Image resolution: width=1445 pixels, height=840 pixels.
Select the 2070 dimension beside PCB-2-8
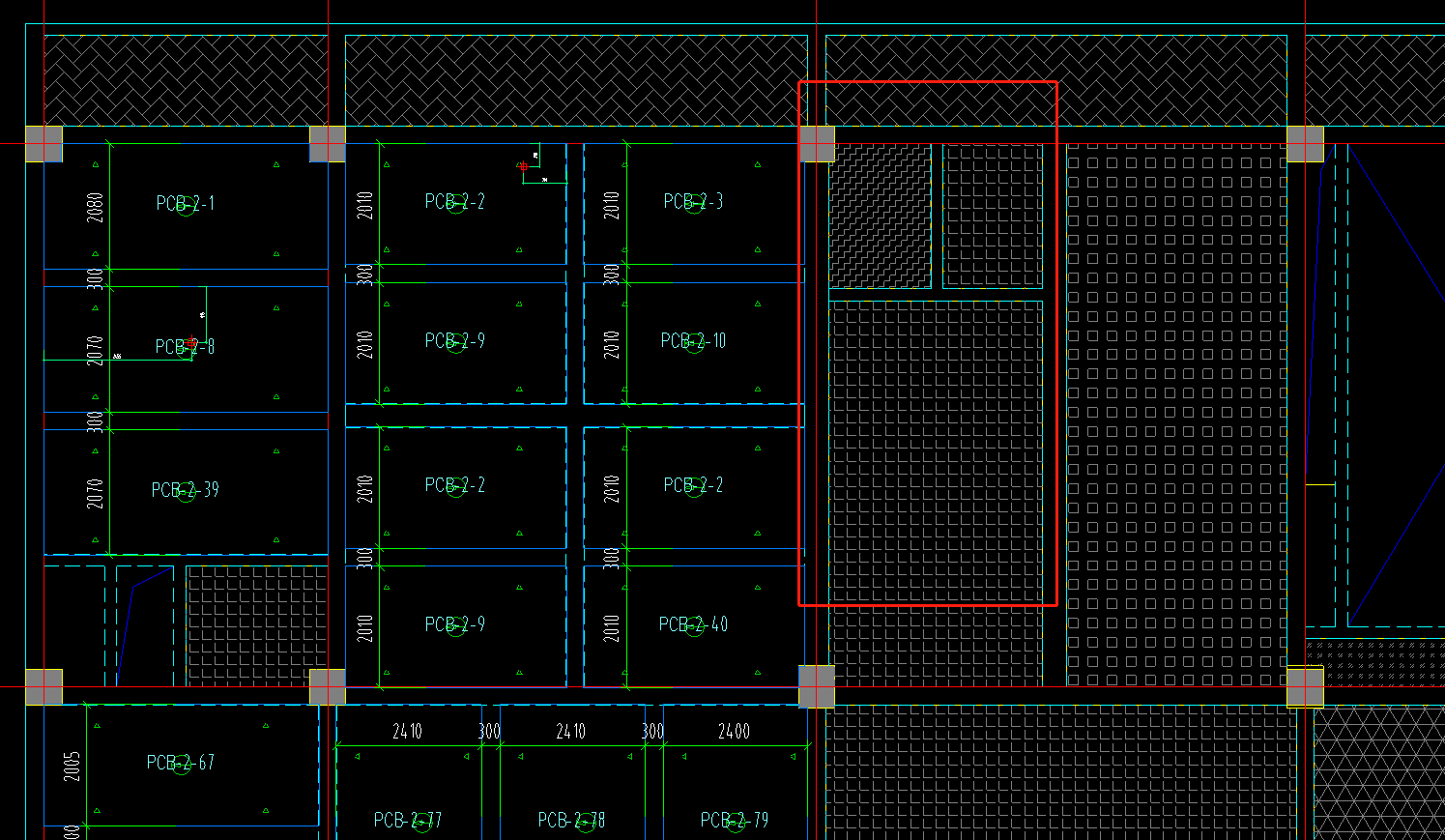pyautogui.click(x=95, y=350)
